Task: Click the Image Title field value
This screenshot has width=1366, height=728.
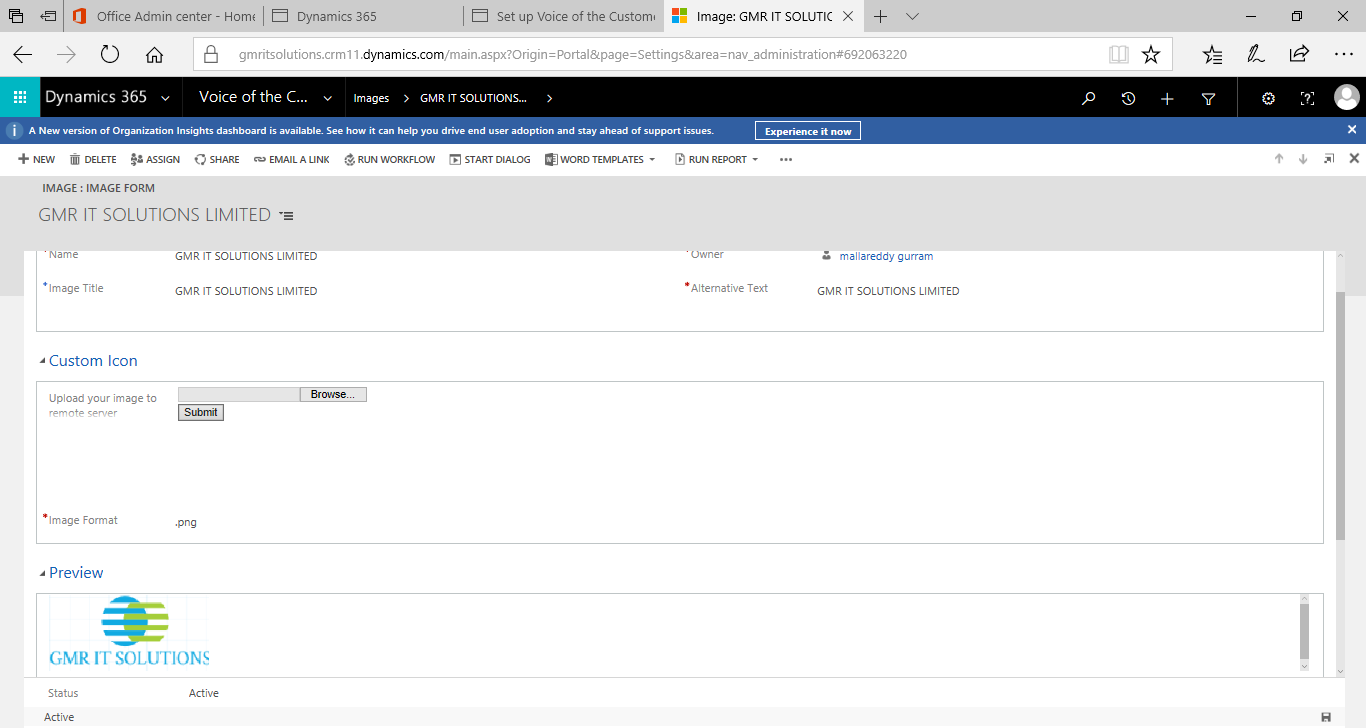Action: [x=246, y=291]
